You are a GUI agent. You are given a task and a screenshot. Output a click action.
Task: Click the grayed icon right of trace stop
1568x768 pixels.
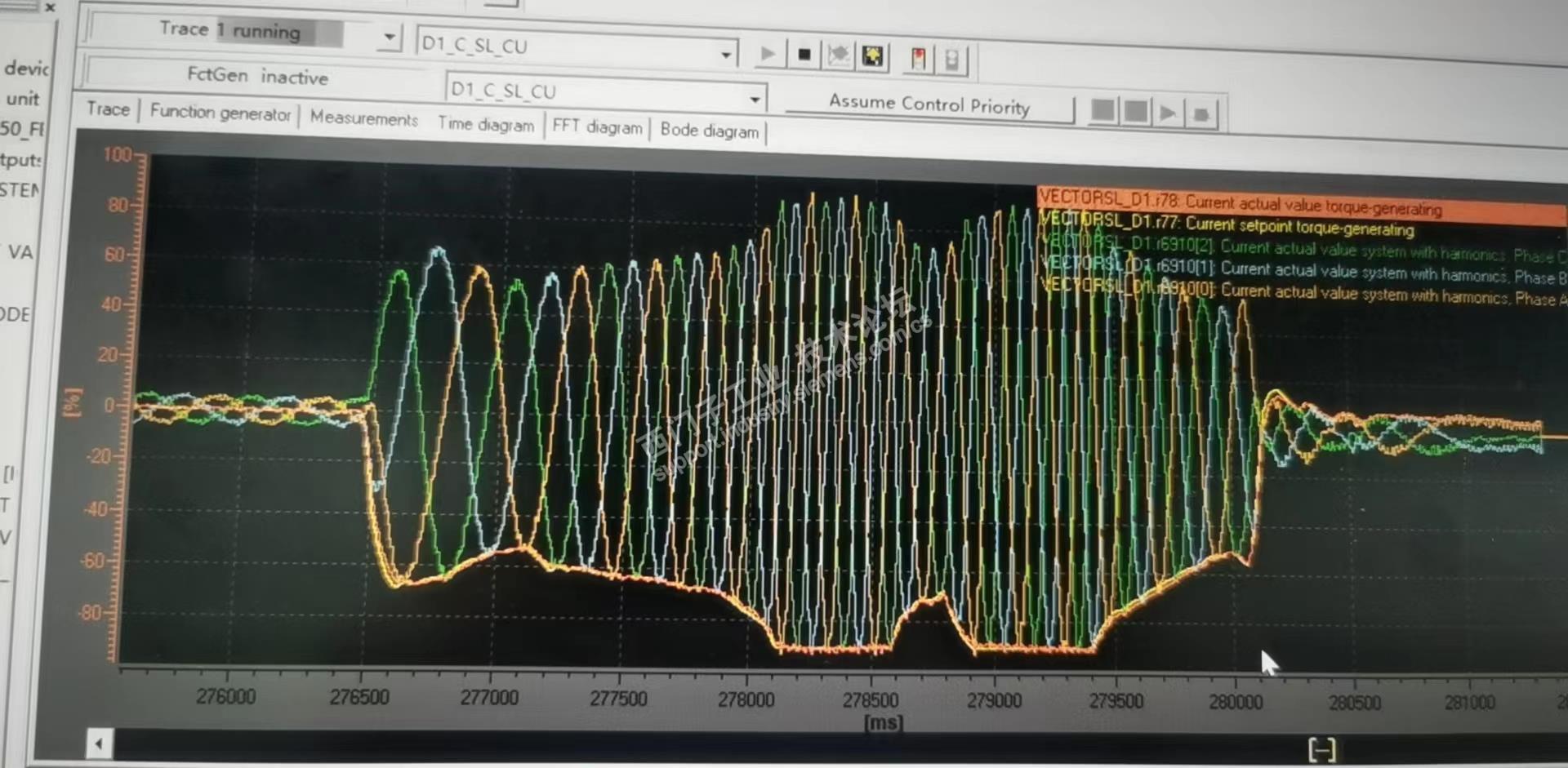(x=839, y=55)
